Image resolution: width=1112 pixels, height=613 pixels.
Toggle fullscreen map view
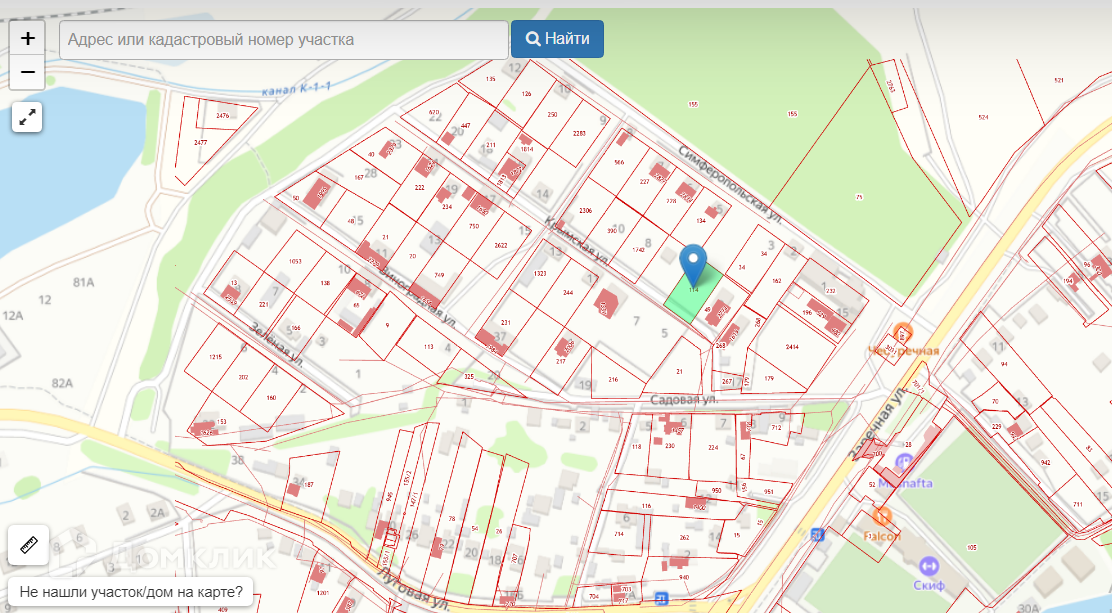(x=27, y=117)
